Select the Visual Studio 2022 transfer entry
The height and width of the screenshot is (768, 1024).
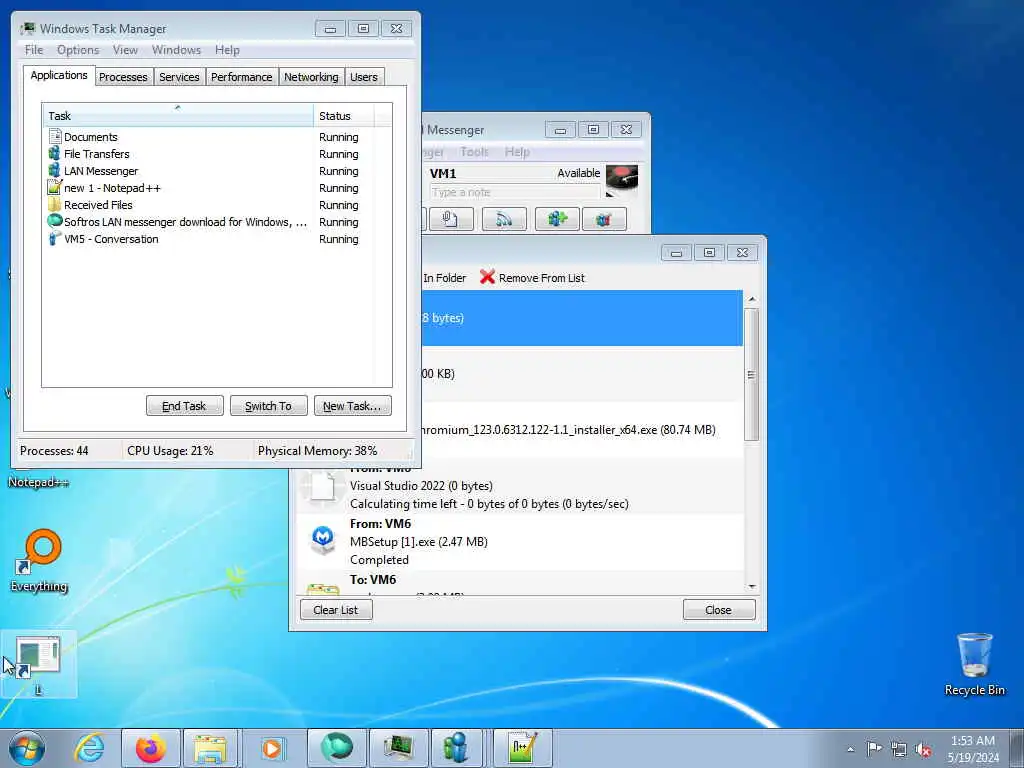[520, 486]
